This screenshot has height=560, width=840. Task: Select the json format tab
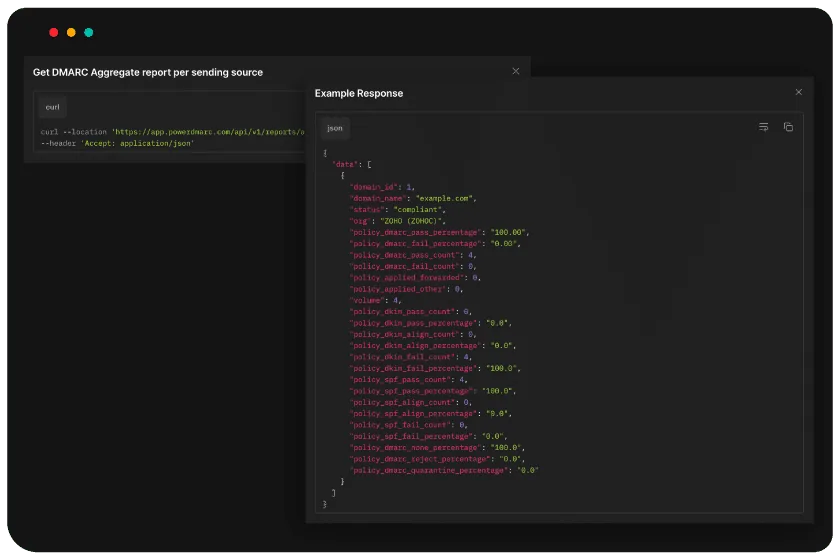(x=335, y=128)
